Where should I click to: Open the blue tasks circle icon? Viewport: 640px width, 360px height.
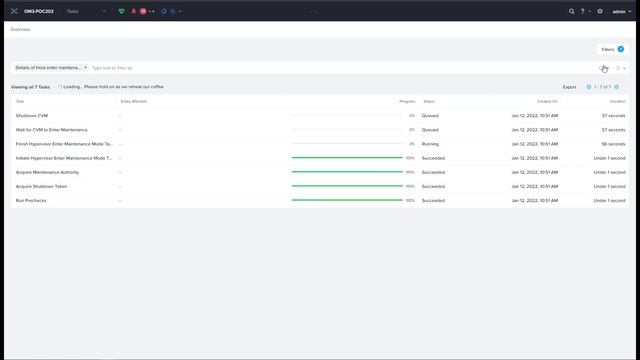tap(164, 11)
